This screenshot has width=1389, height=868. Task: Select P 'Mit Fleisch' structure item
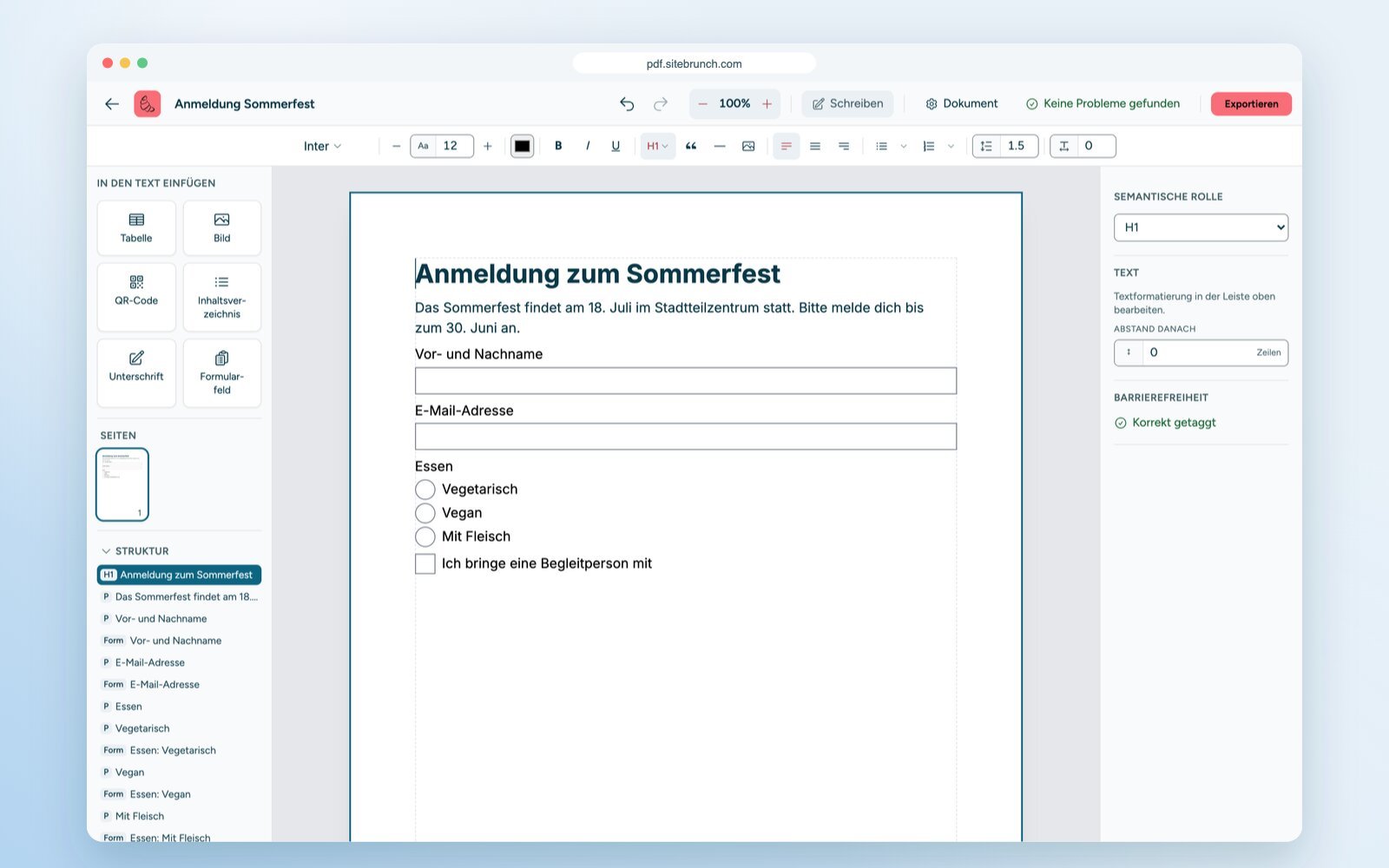tap(179, 816)
